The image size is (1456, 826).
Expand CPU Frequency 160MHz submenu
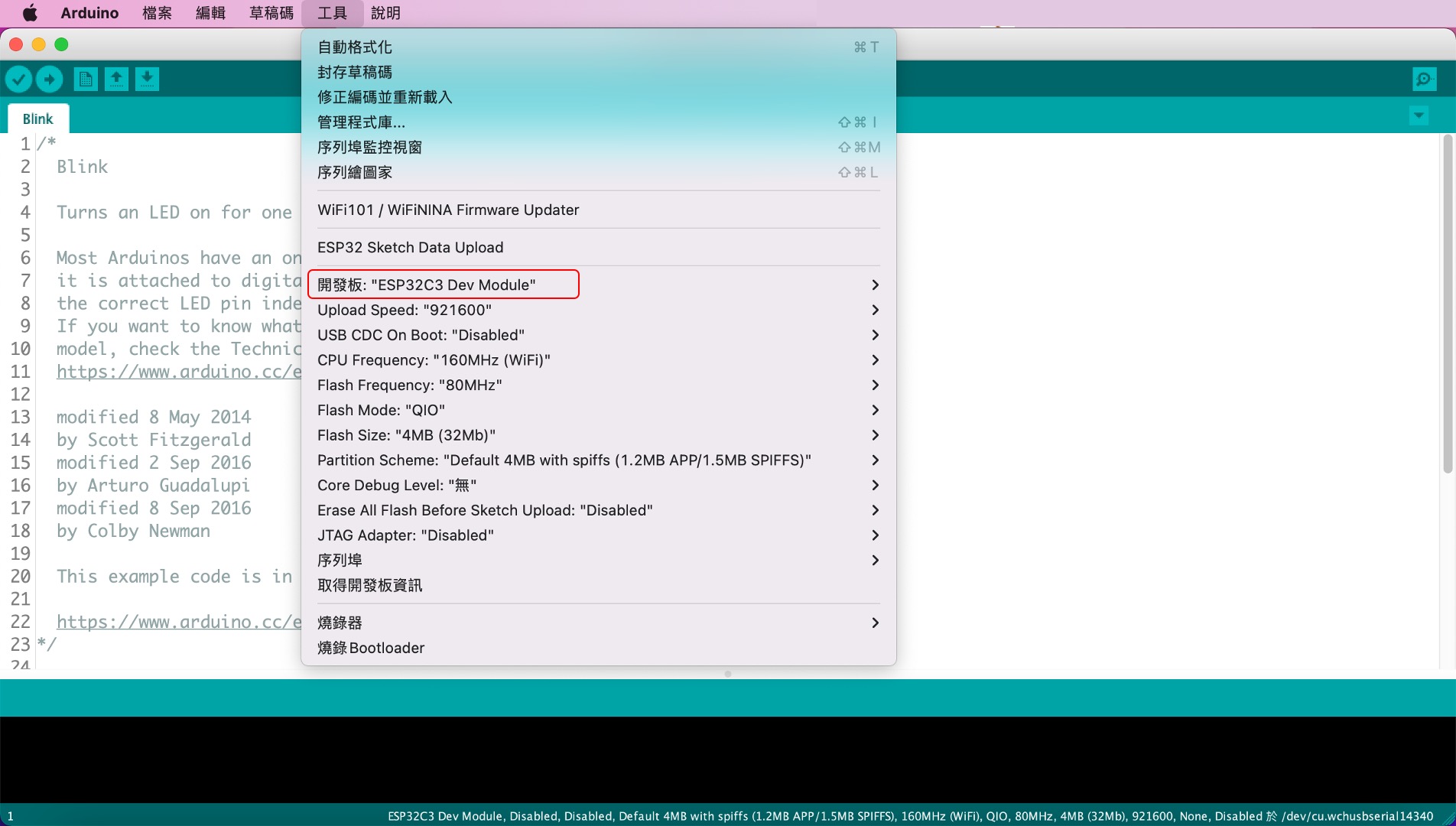click(x=599, y=360)
